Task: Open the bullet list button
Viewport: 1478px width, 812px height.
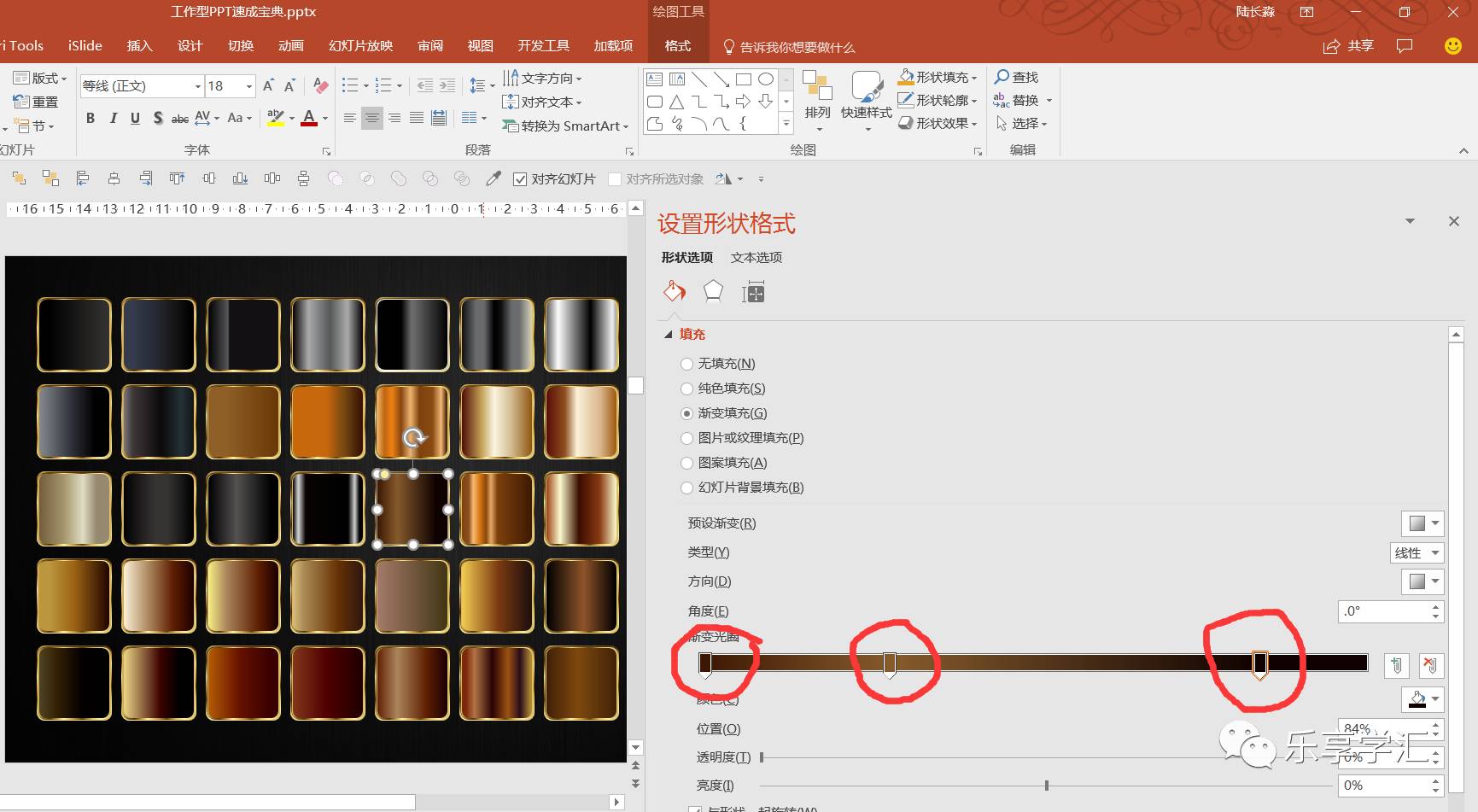Action: (350, 85)
